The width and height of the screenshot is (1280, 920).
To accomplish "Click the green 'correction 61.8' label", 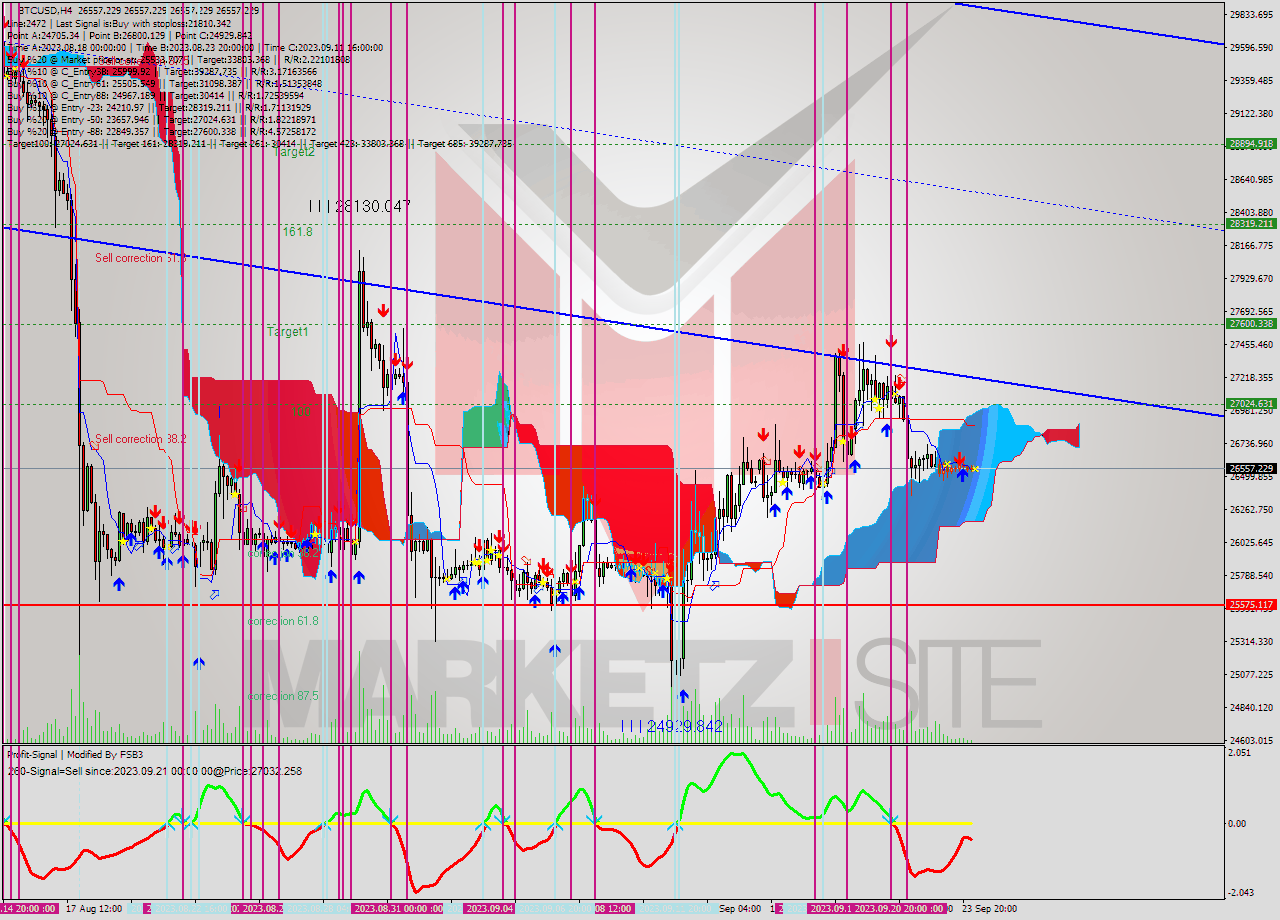I will pyautogui.click(x=283, y=621).
